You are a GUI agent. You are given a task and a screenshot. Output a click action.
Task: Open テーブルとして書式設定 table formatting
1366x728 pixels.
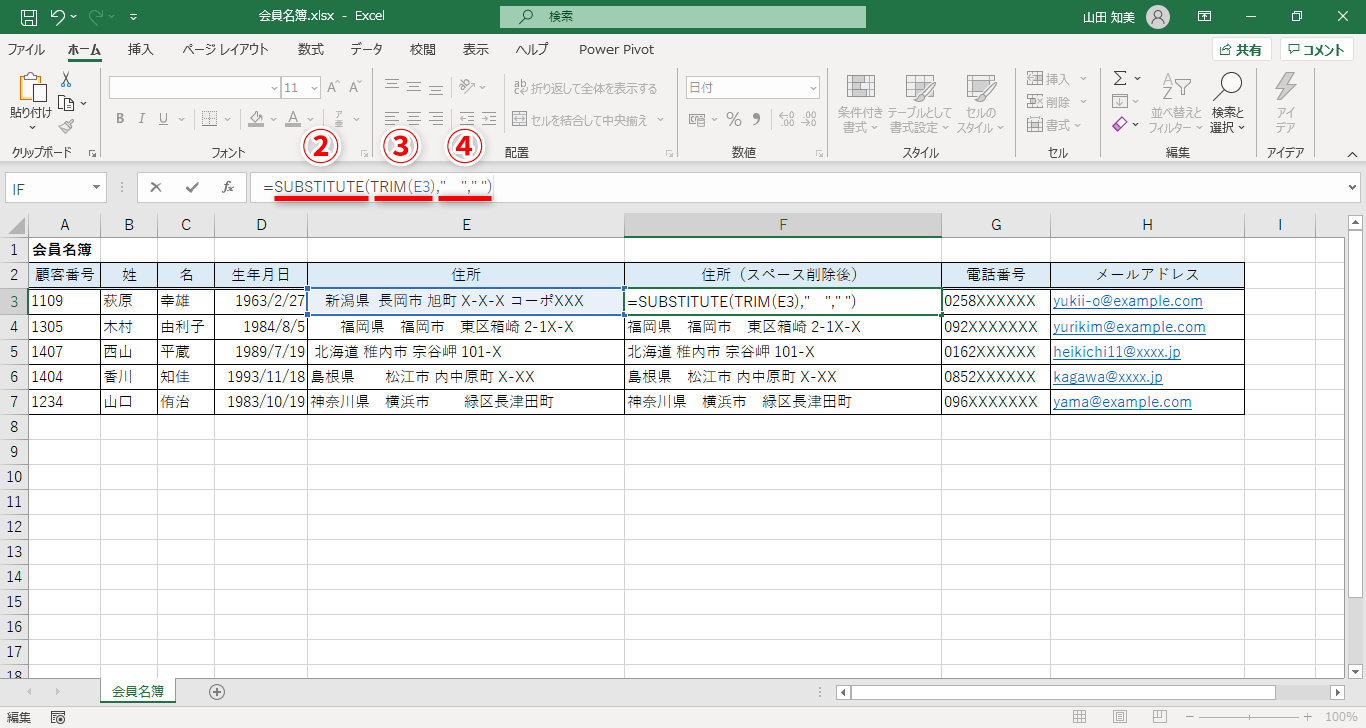coord(919,103)
